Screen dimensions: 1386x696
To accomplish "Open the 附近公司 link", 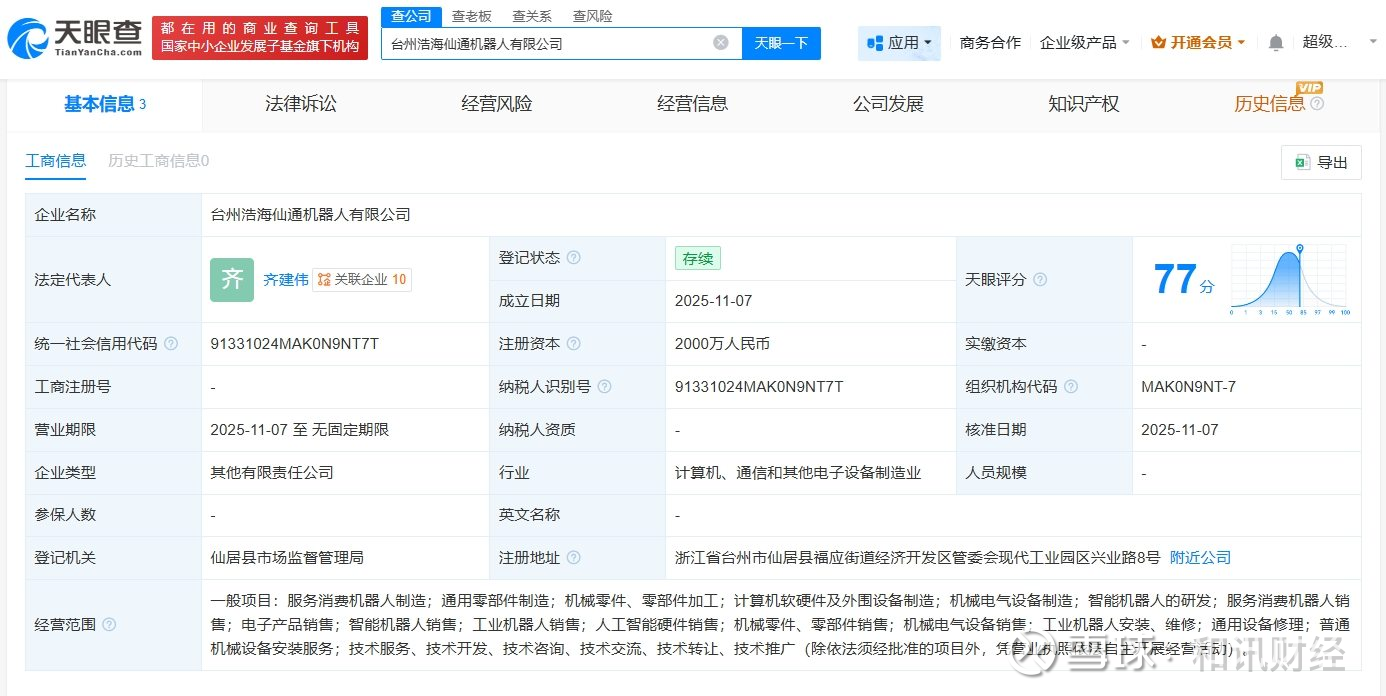I will pyautogui.click(x=1200, y=558).
